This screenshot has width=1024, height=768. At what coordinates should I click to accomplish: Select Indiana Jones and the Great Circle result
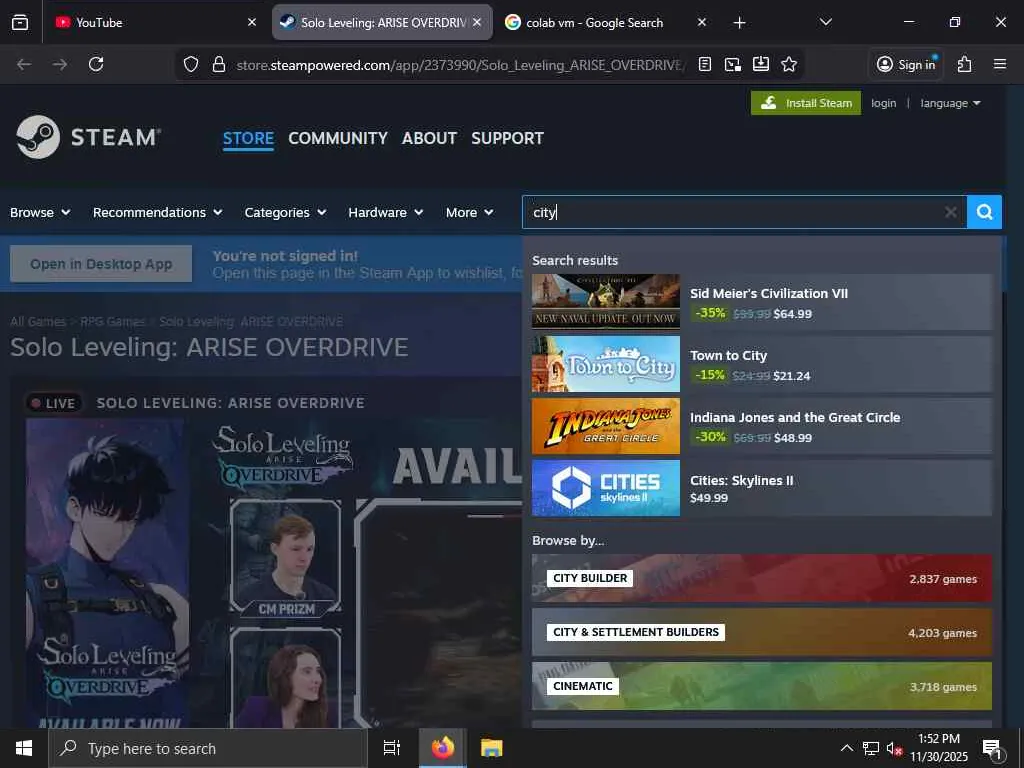761,426
